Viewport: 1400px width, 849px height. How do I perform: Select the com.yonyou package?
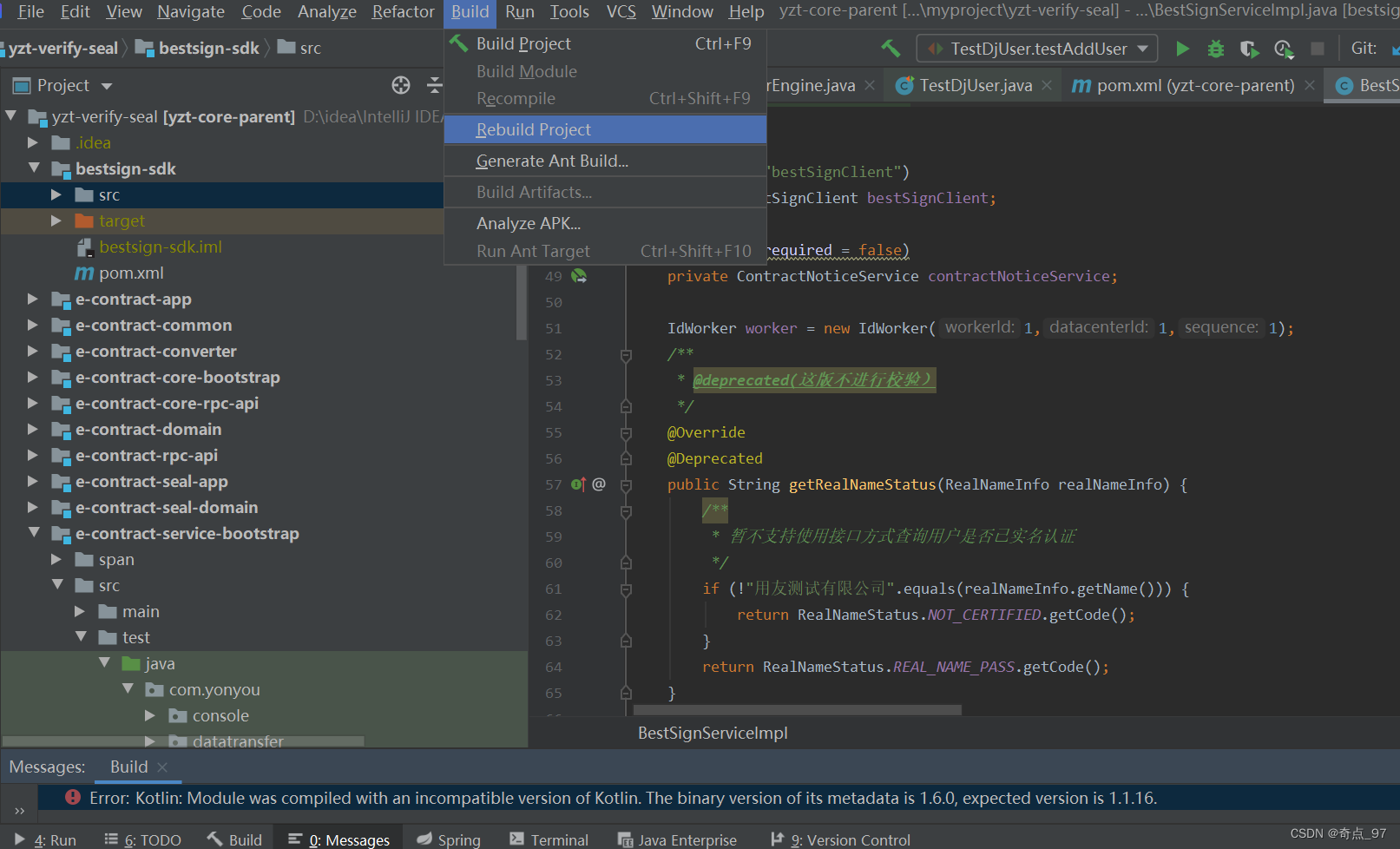214,689
